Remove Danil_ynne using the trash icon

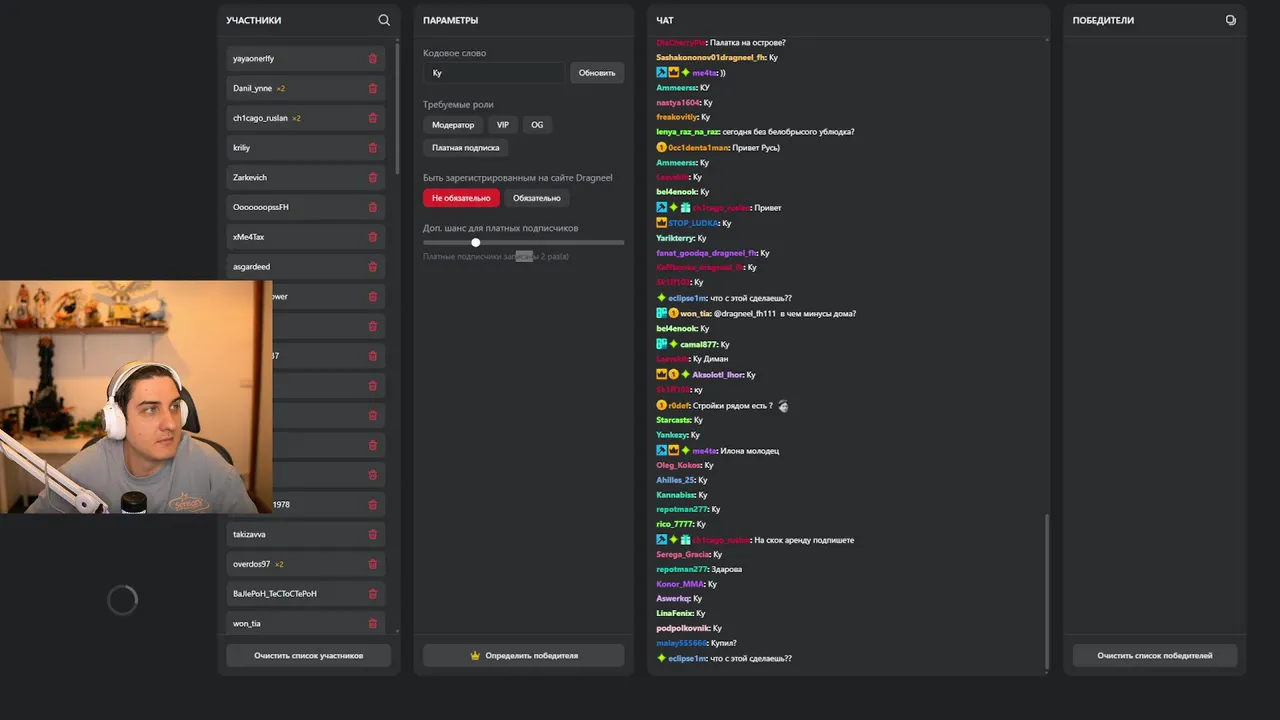coord(373,89)
